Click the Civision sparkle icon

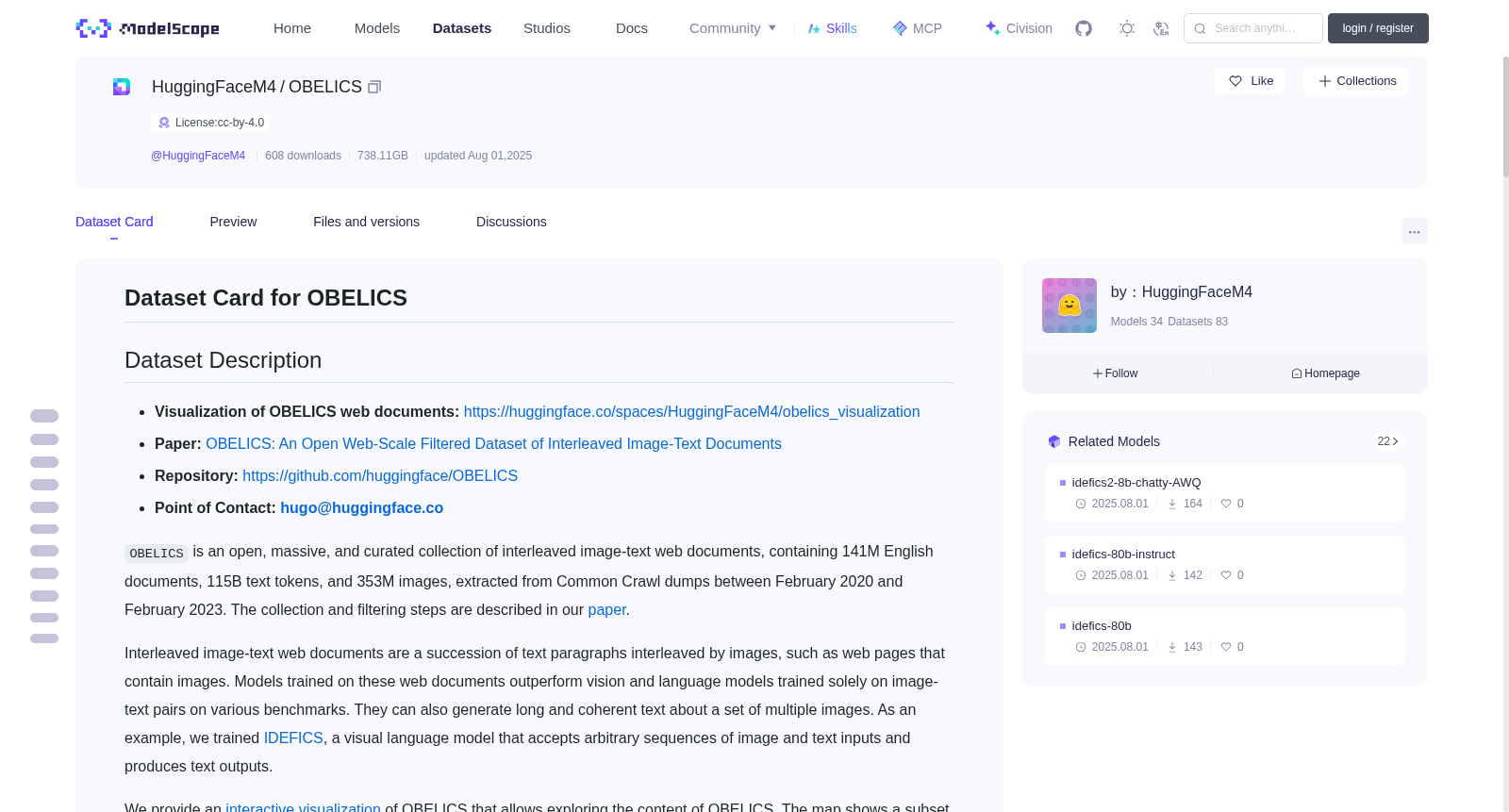point(992,28)
